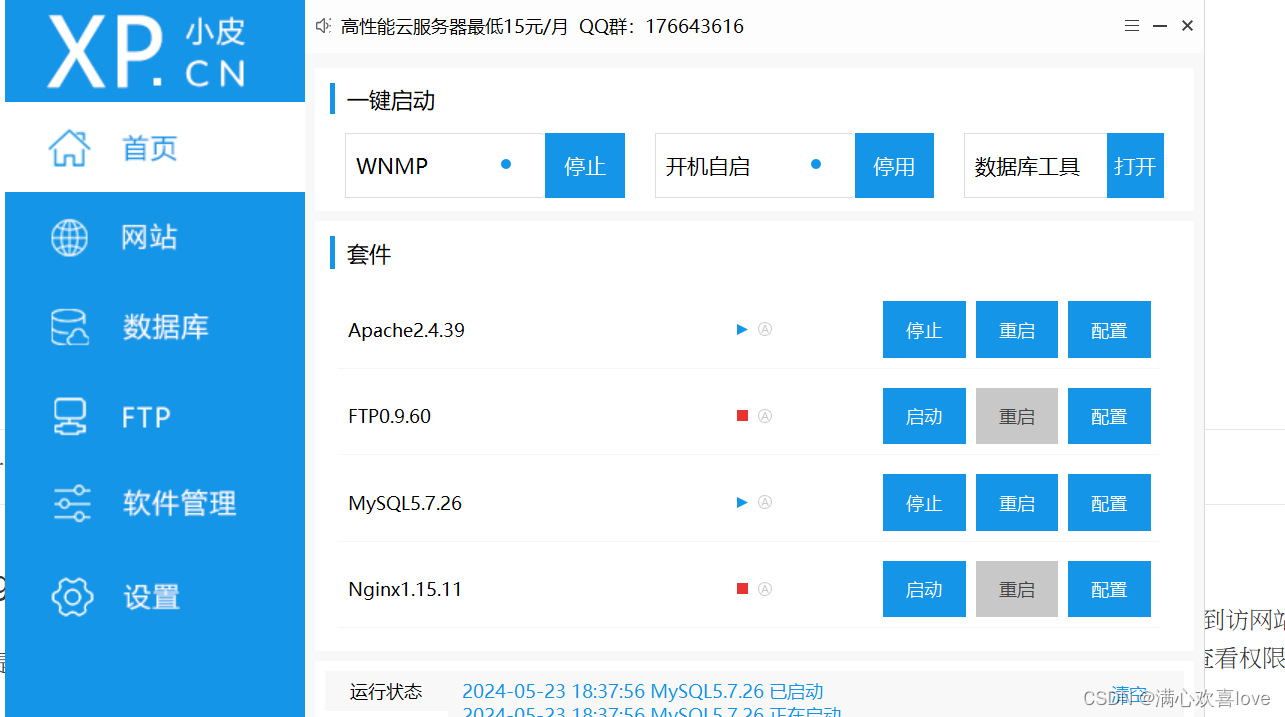Click greyed 重启 for Nginx1.15.11

[x=1017, y=589]
